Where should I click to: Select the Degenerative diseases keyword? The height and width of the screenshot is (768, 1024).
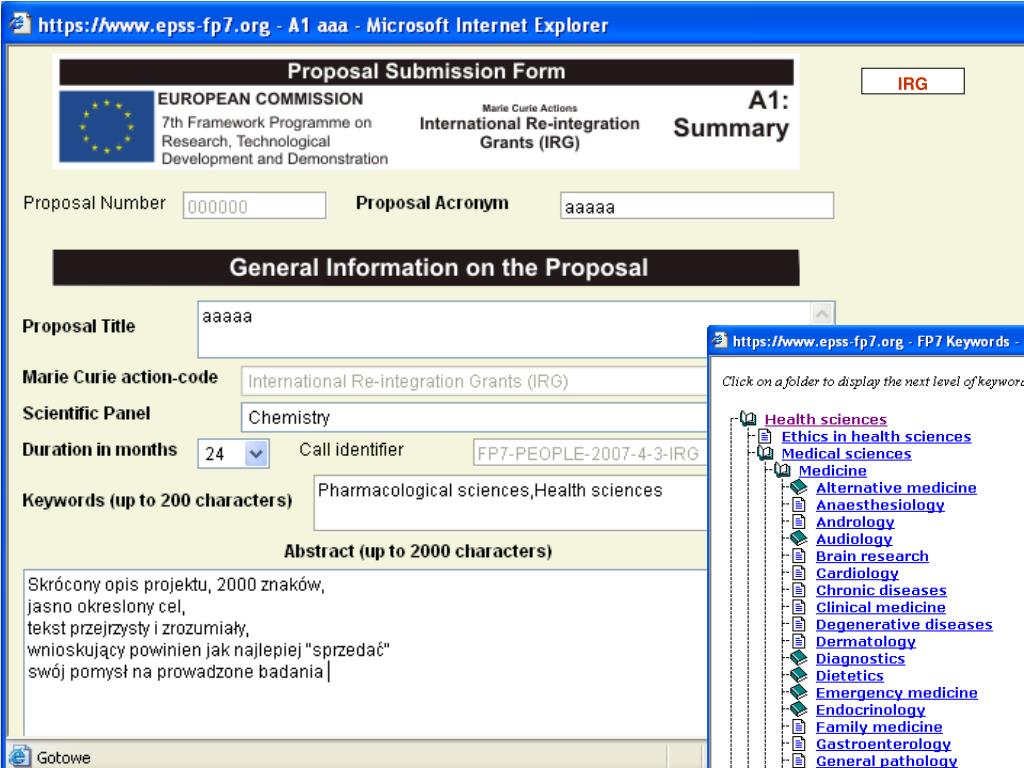904,624
